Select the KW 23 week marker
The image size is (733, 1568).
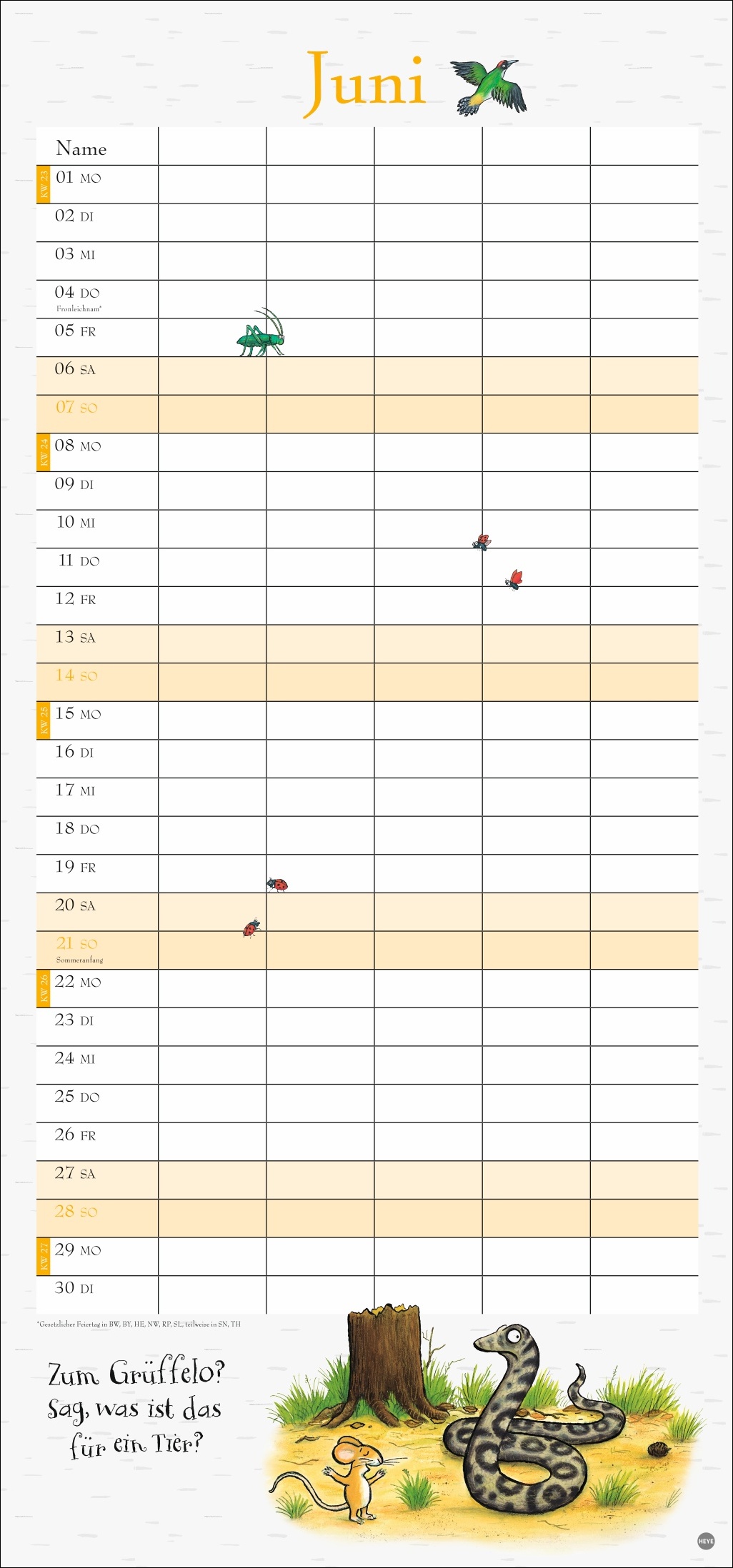tap(44, 184)
